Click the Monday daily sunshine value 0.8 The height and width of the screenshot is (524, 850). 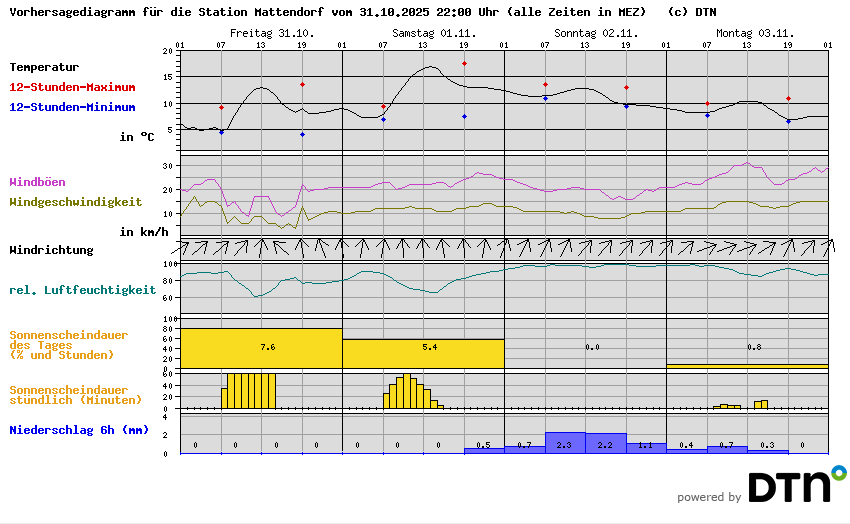(754, 347)
